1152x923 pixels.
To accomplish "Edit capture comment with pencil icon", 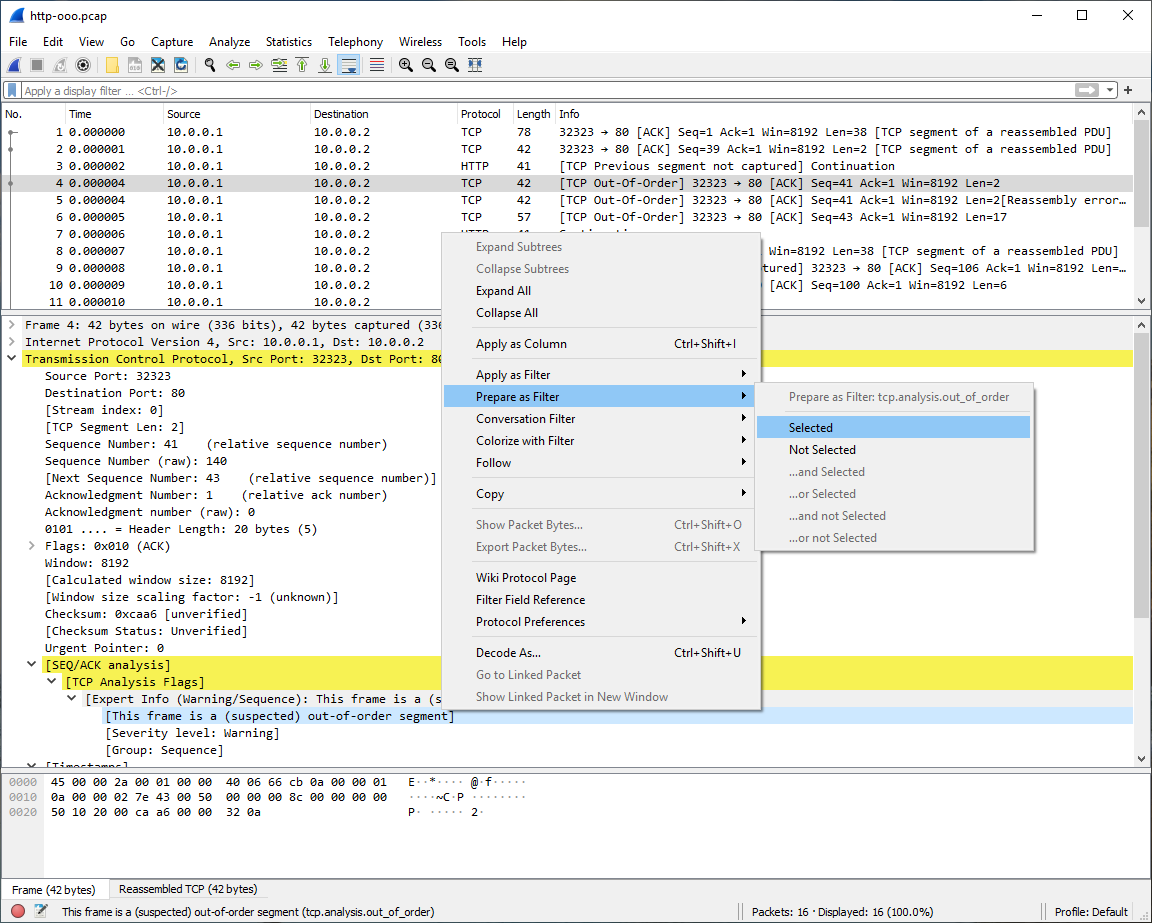I will [40, 911].
